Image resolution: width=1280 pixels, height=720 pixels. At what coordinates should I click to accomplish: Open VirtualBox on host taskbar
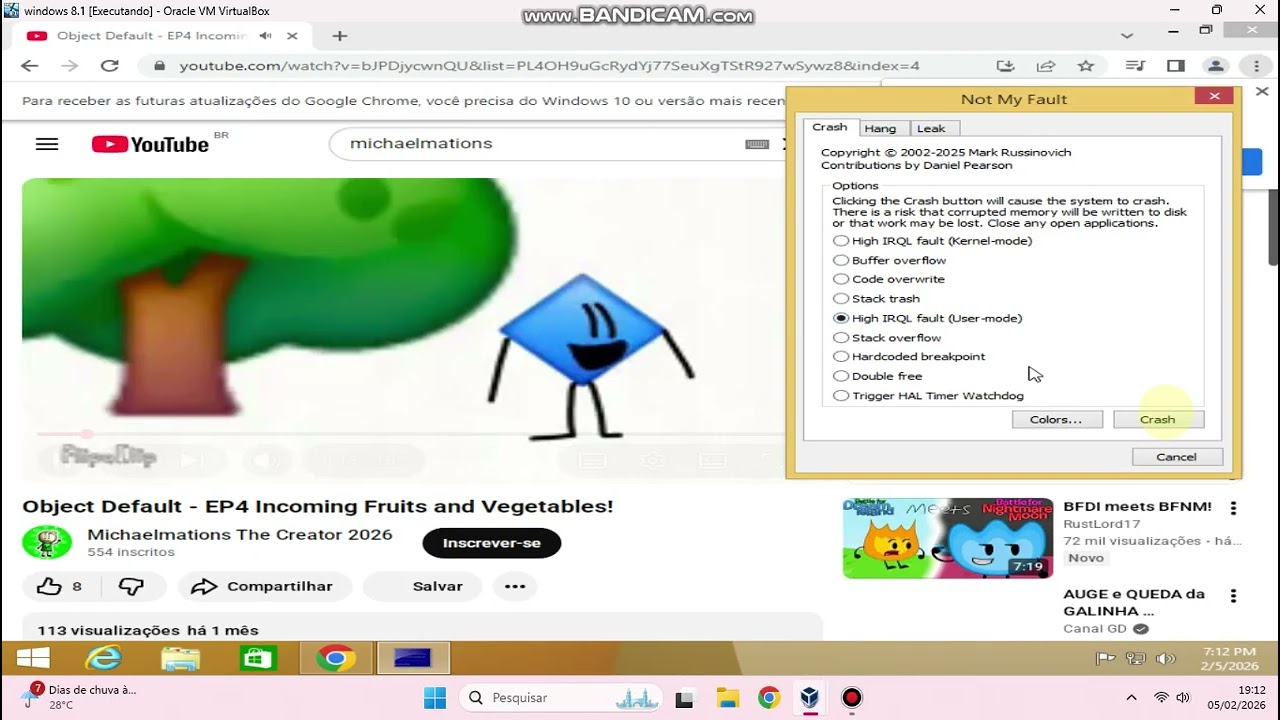pos(808,698)
